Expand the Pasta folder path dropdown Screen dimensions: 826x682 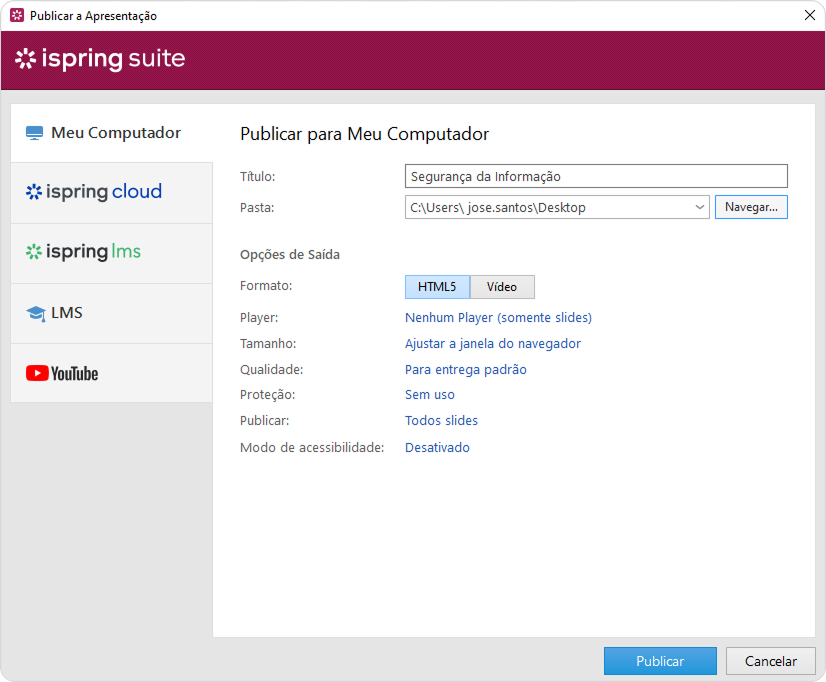click(x=699, y=207)
